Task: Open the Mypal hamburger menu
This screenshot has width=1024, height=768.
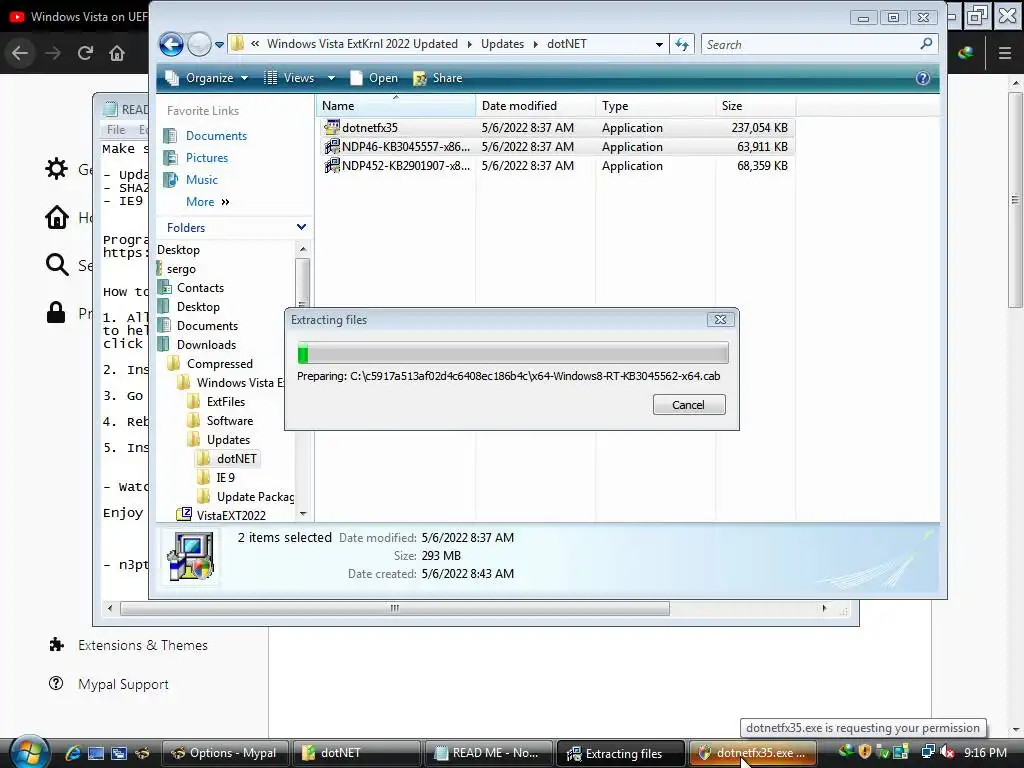Action: (1005, 53)
